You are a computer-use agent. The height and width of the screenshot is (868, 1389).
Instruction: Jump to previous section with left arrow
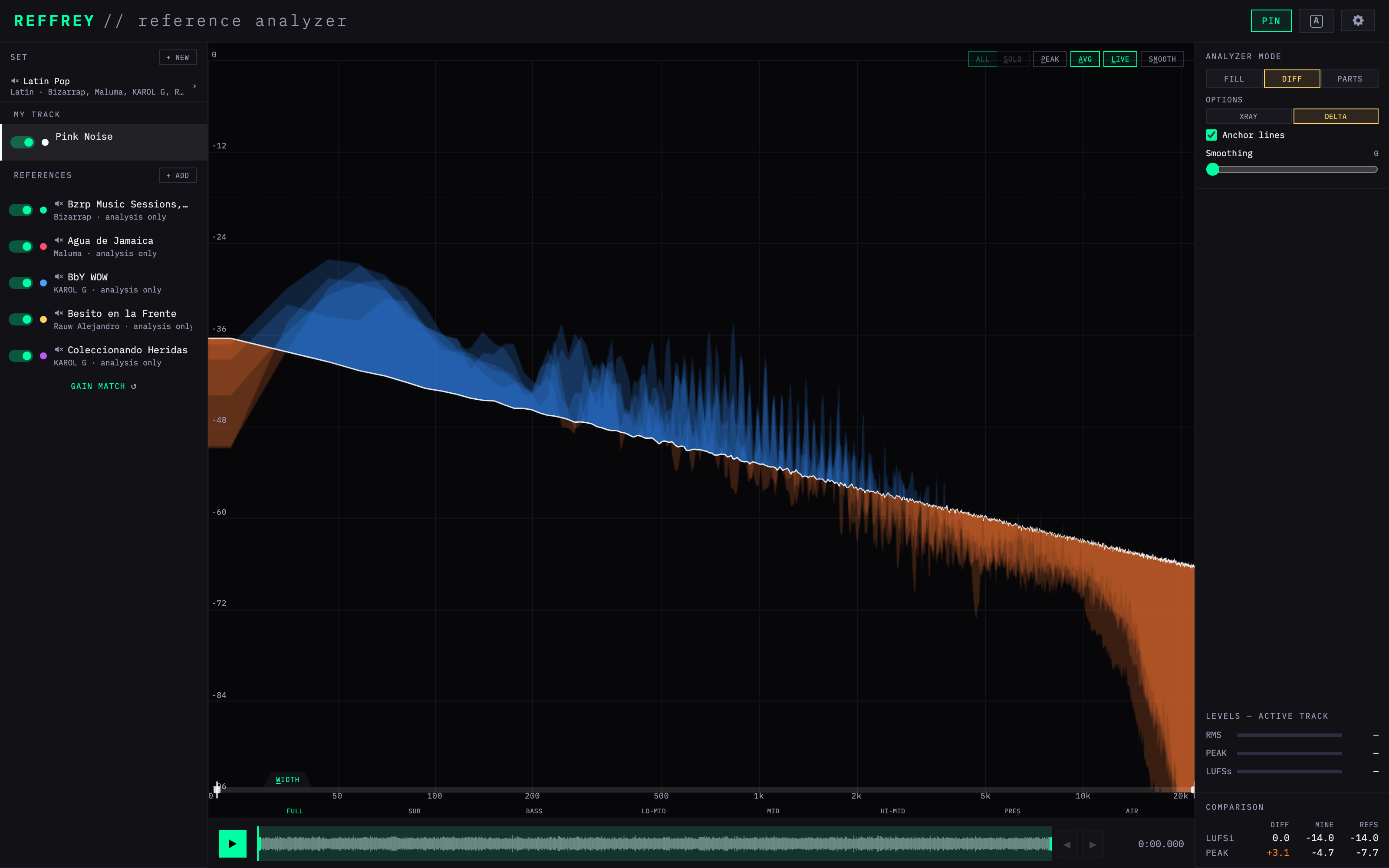coord(1067,844)
